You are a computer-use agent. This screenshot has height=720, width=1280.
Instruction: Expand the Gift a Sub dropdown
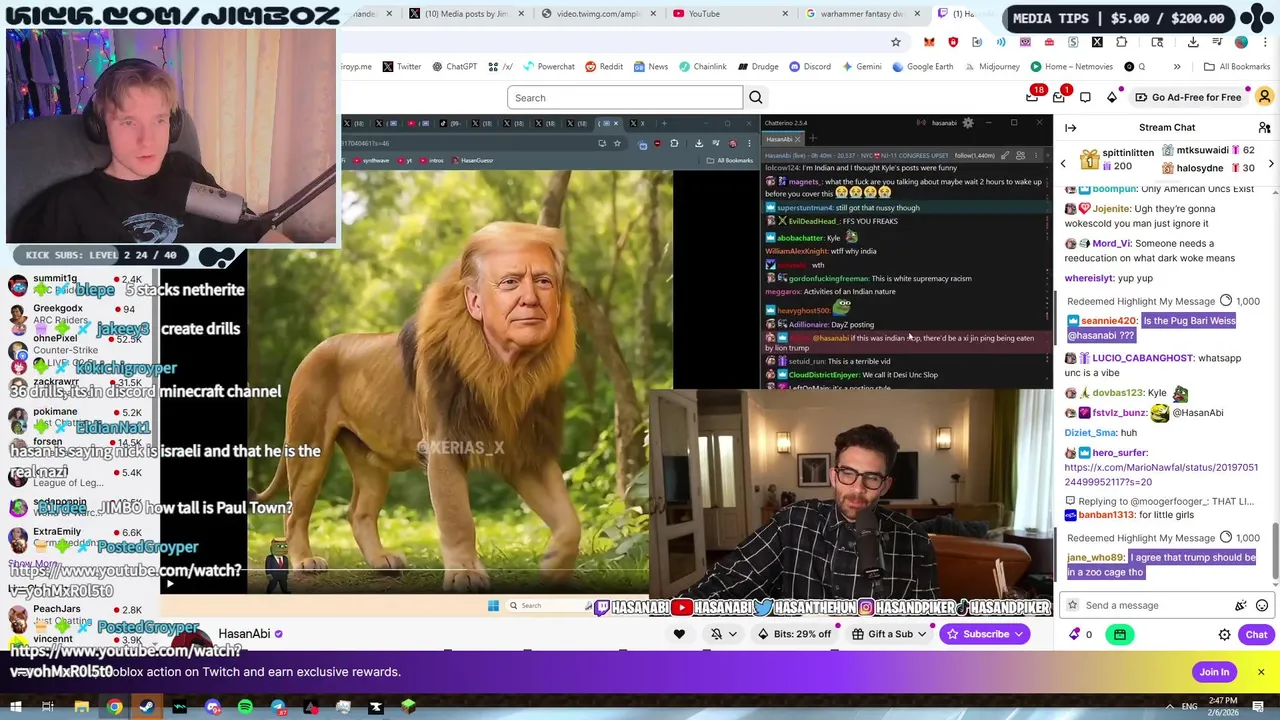click(921, 634)
